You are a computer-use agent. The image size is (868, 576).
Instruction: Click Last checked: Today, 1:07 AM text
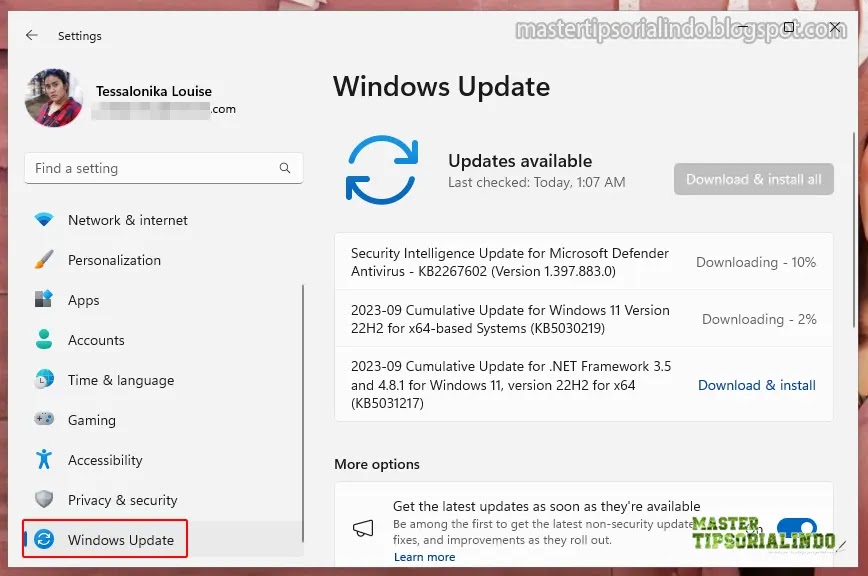(x=536, y=183)
